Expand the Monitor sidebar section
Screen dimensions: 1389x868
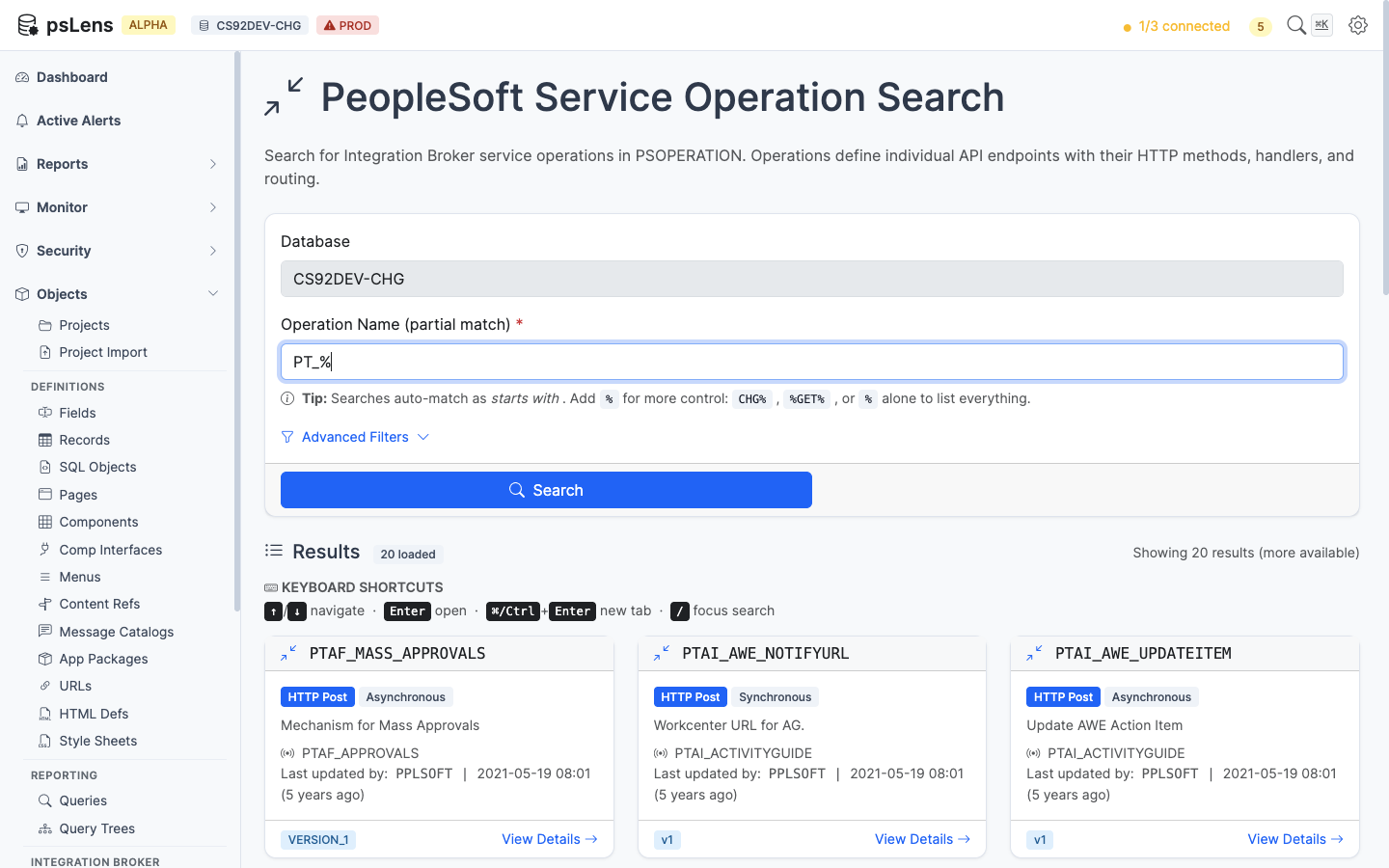point(117,207)
